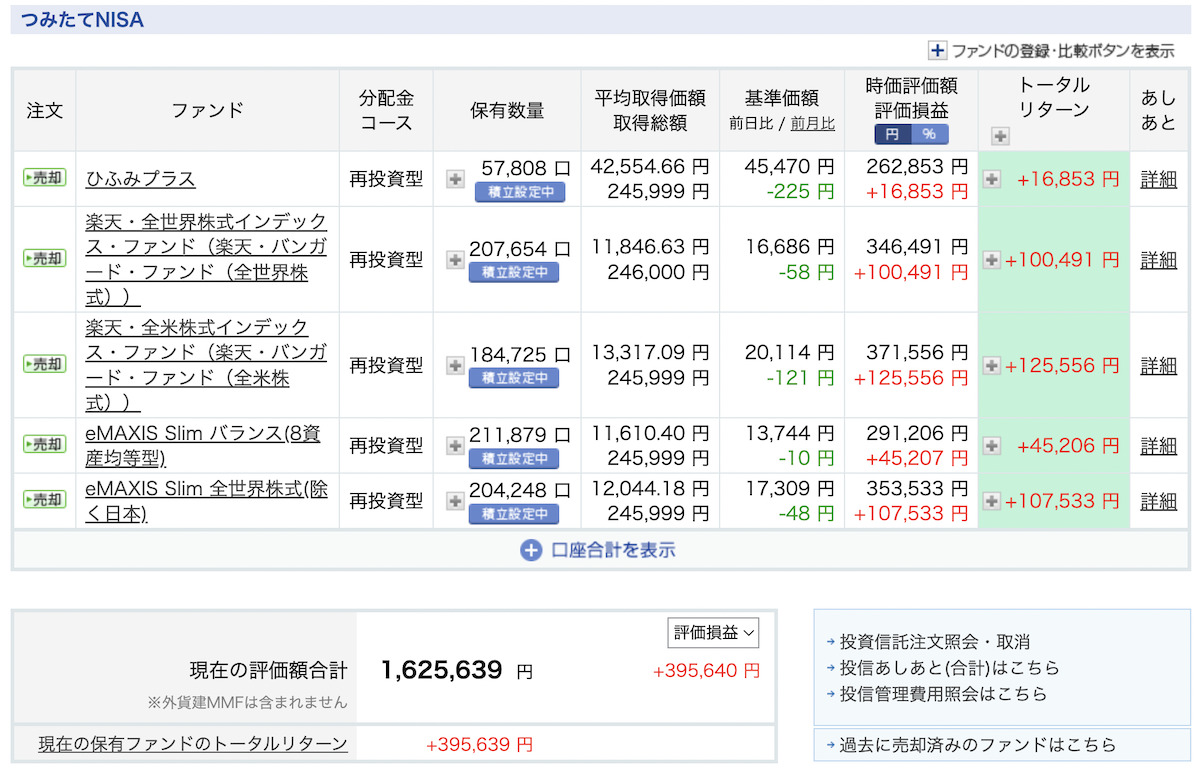Screen dimensions: 1200x769
Task: Open 投信管理費用照会はこちら link
Action: pyautogui.click(x=943, y=694)
